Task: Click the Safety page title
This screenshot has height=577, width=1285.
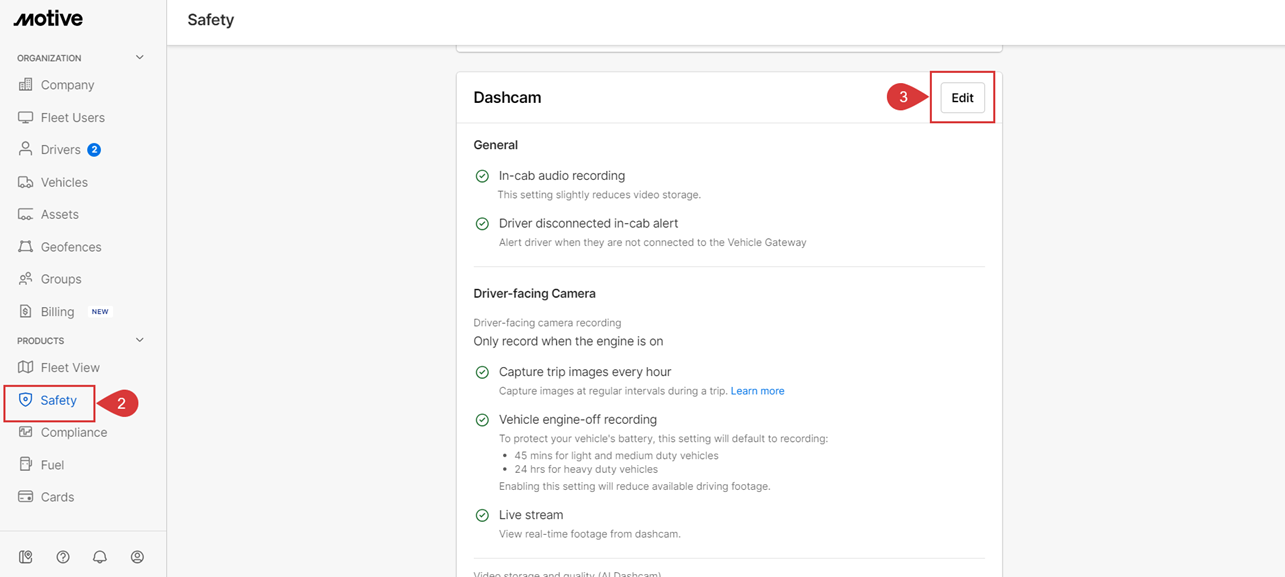Action: coord(210,20)
